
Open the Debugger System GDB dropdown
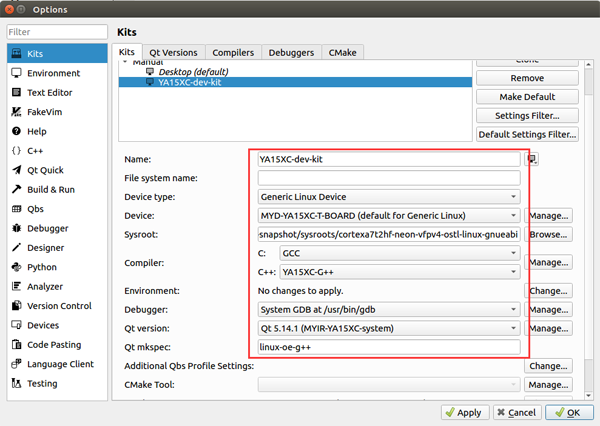click(x=389, y=309)
